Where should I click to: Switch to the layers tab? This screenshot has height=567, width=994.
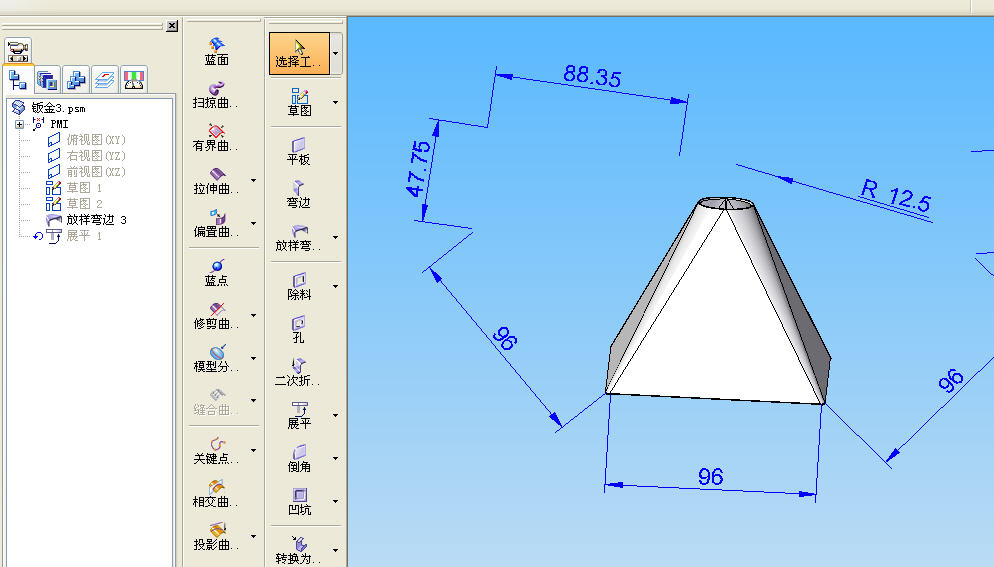pos(105,80)
